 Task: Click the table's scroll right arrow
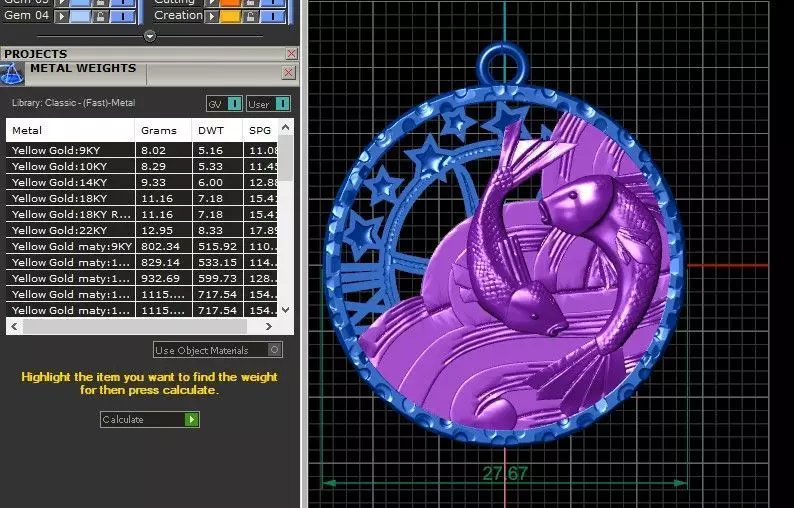269,326
